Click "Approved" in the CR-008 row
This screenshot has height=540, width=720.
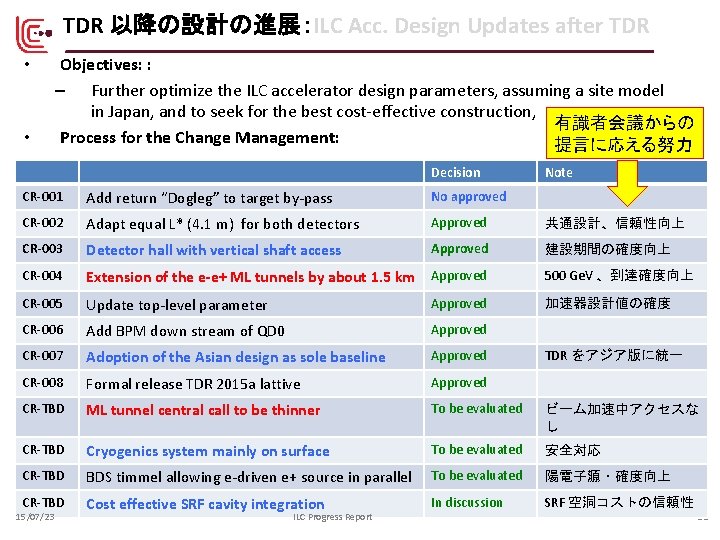[459, 383]
